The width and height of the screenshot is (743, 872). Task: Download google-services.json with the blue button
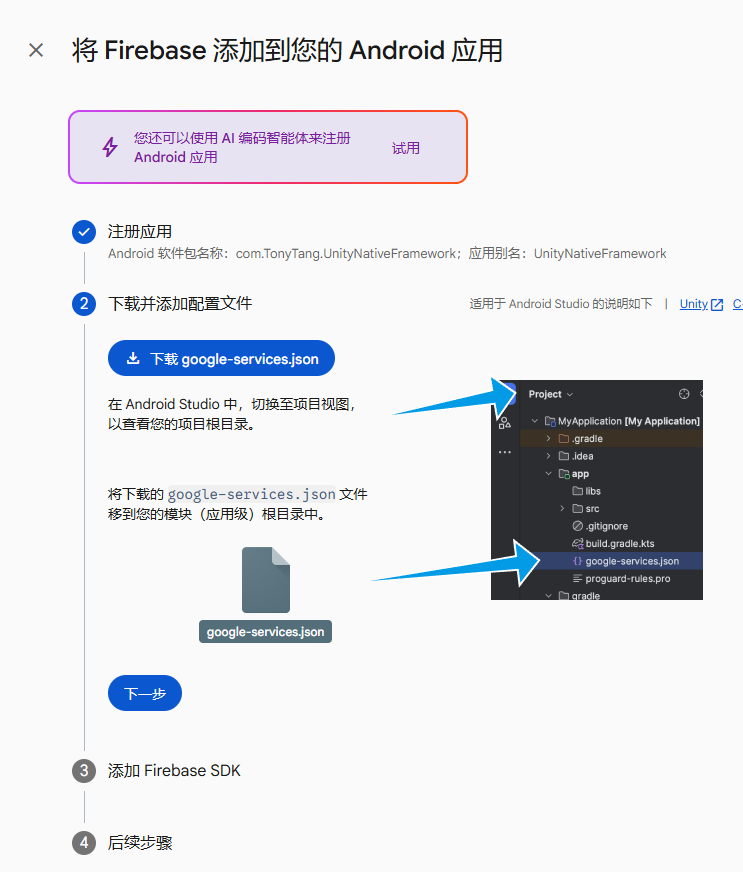click(x=221, y=358)
